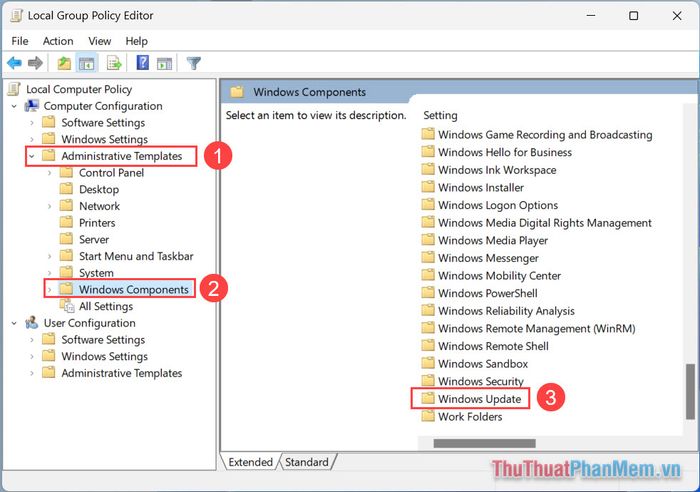Open the Action menu

(x=58, y=41)
